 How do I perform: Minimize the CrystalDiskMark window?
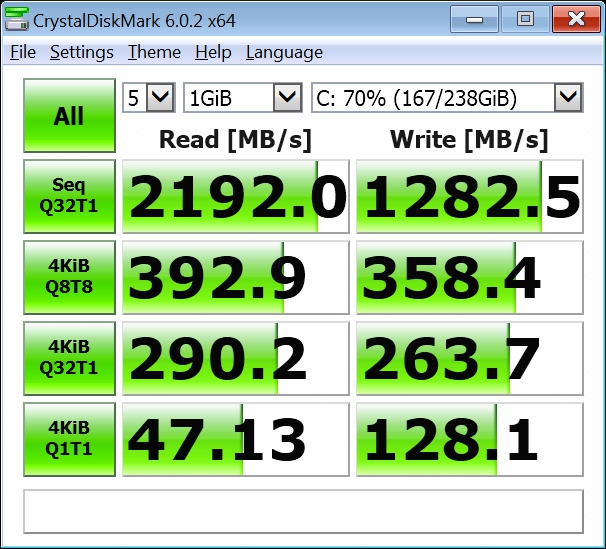[474, 19]
